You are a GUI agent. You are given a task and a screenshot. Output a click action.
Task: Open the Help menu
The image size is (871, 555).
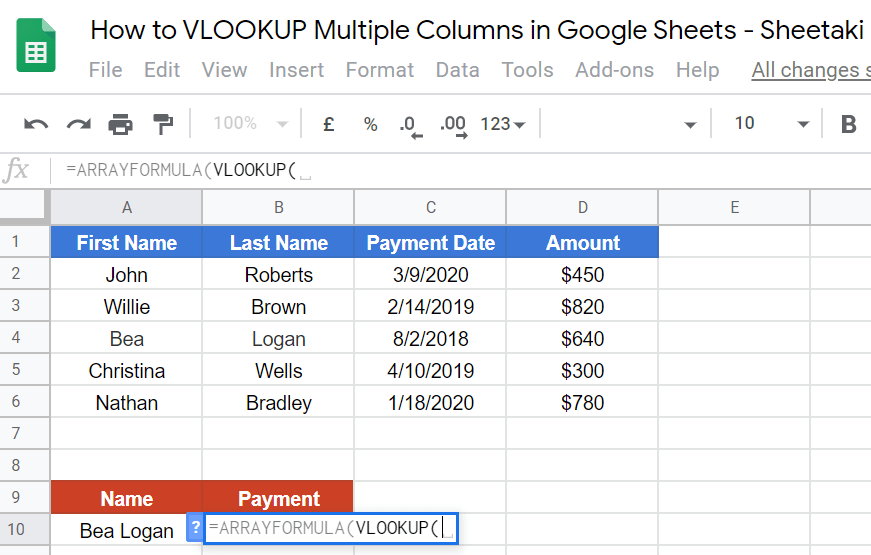tap(698, 70)
